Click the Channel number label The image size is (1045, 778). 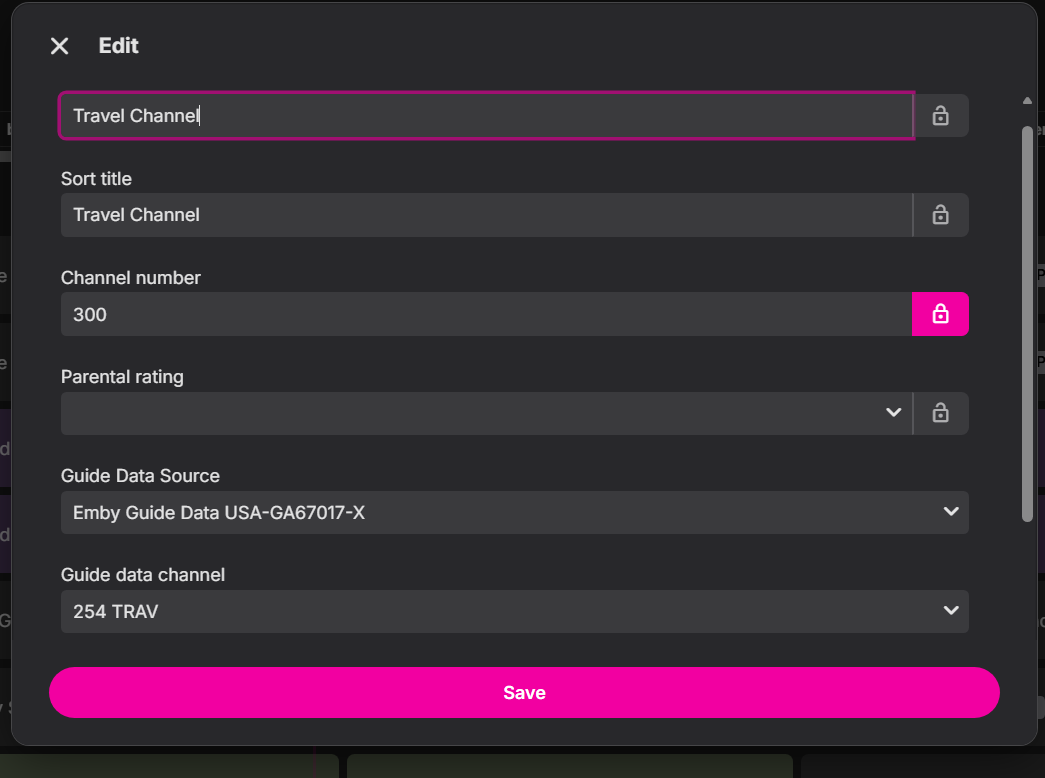tap(131, 278)
